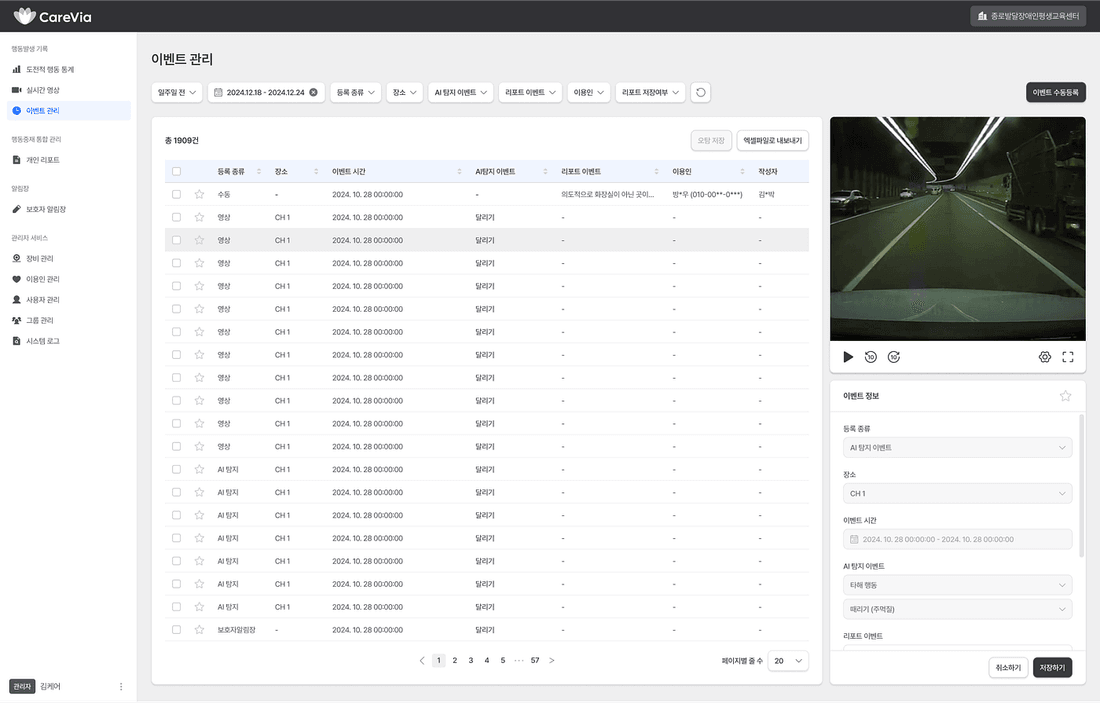The image size is (1100, 703).
Task: Clear the 2024.12.18 - 2024.12.24 date range
Action: [314, 93]
